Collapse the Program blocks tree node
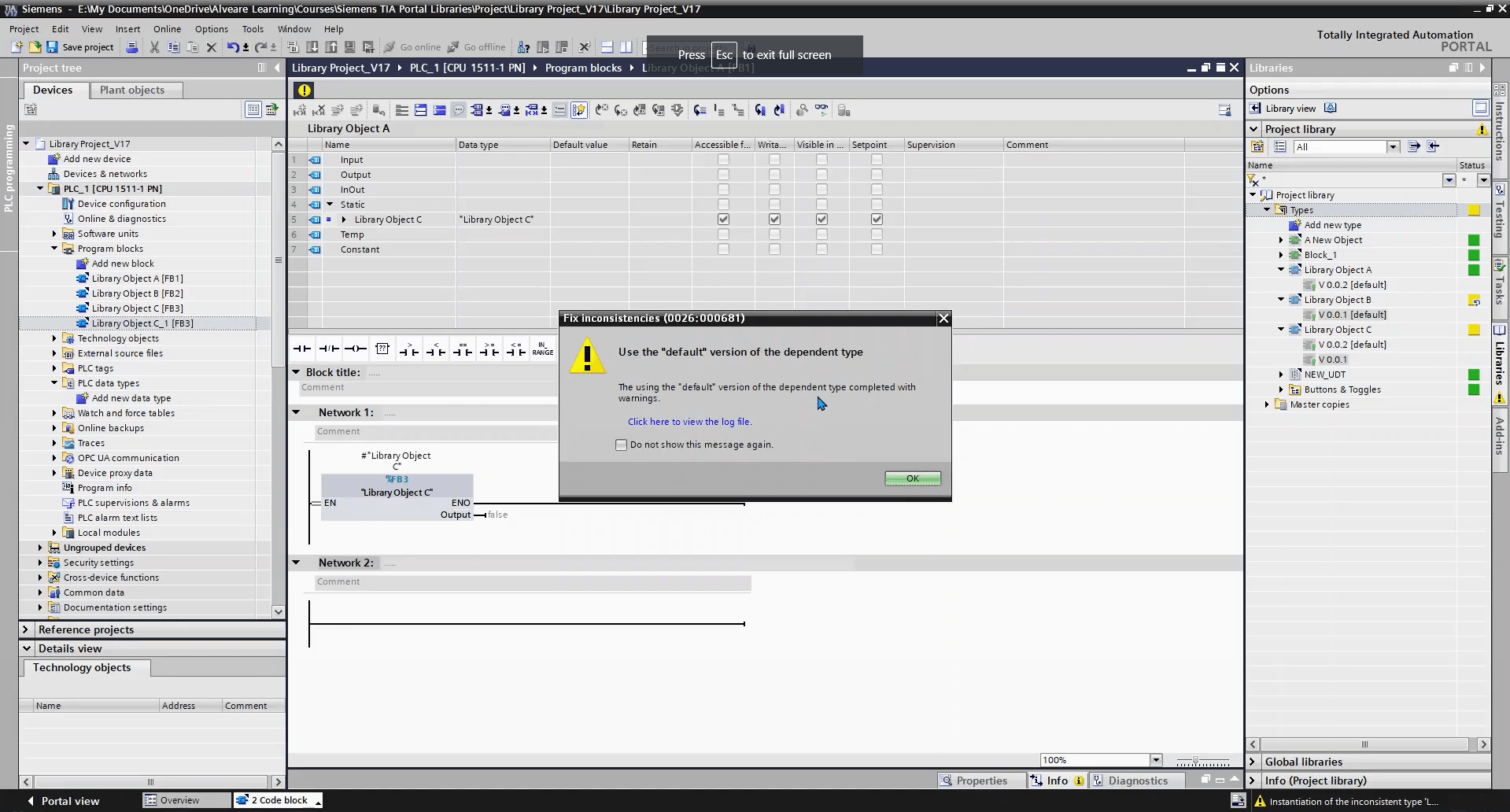The image size is (1510, 812). [x=54, y=249]
